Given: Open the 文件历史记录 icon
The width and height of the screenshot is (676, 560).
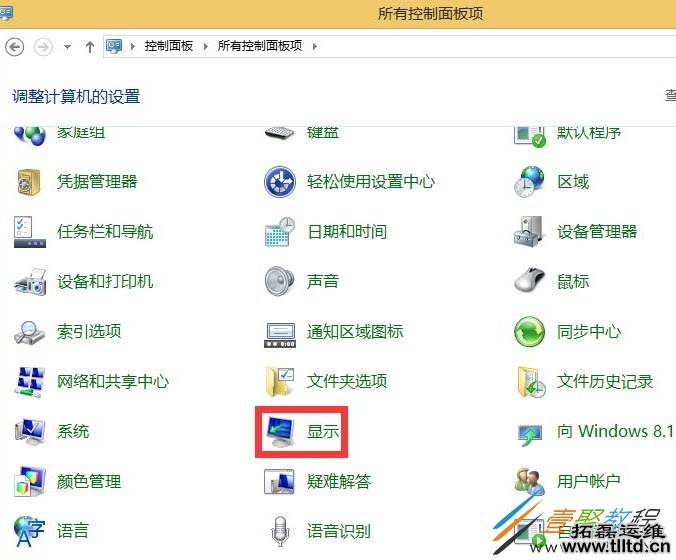Looking at the screenshot, I should click(531, 382).
